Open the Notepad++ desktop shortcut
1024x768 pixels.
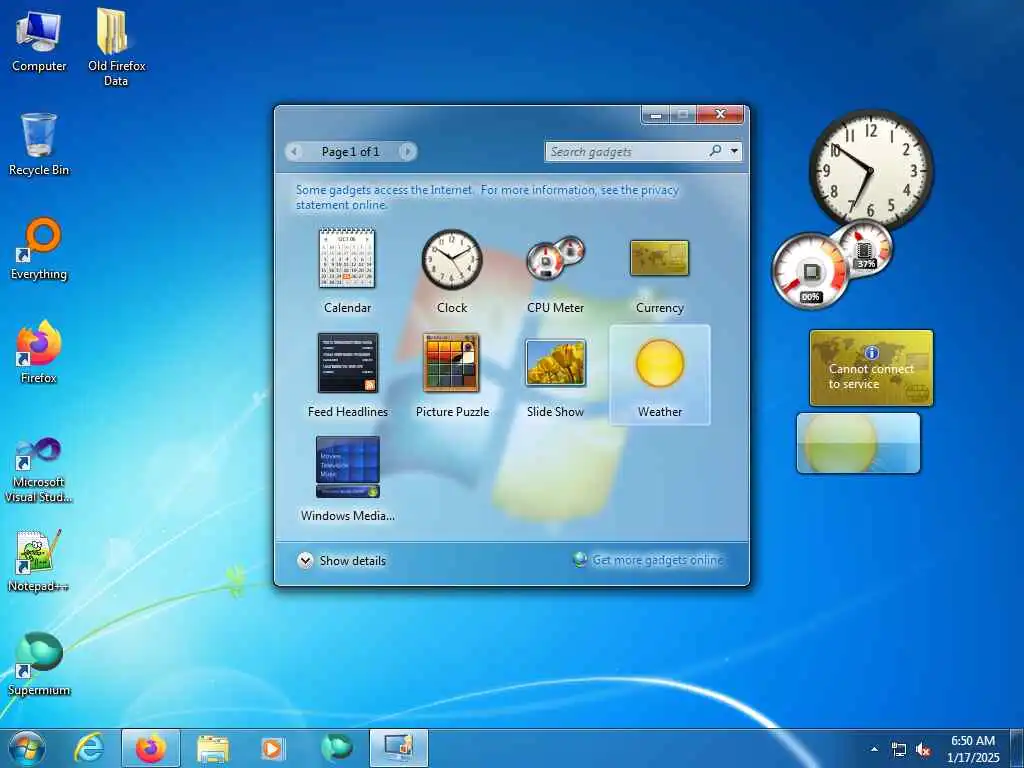39,560
